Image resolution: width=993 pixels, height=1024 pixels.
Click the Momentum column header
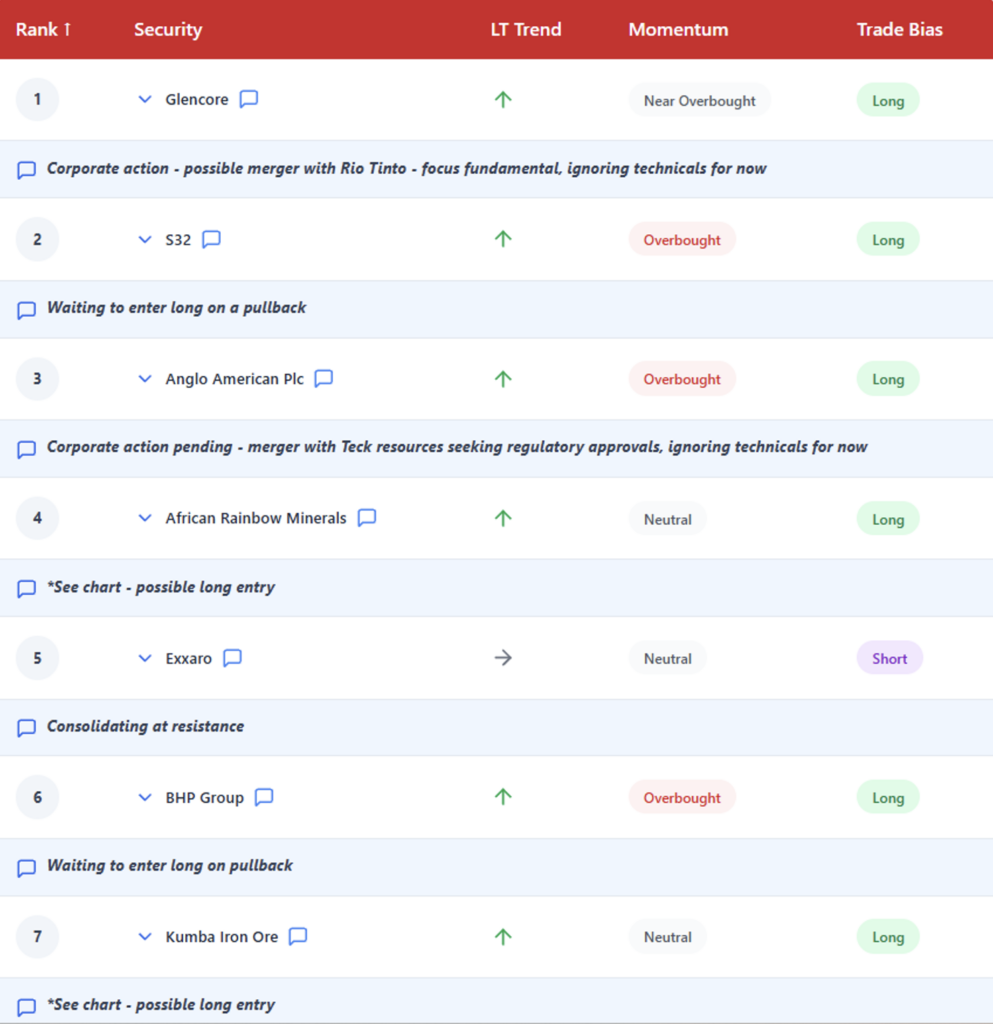(678, 29)
